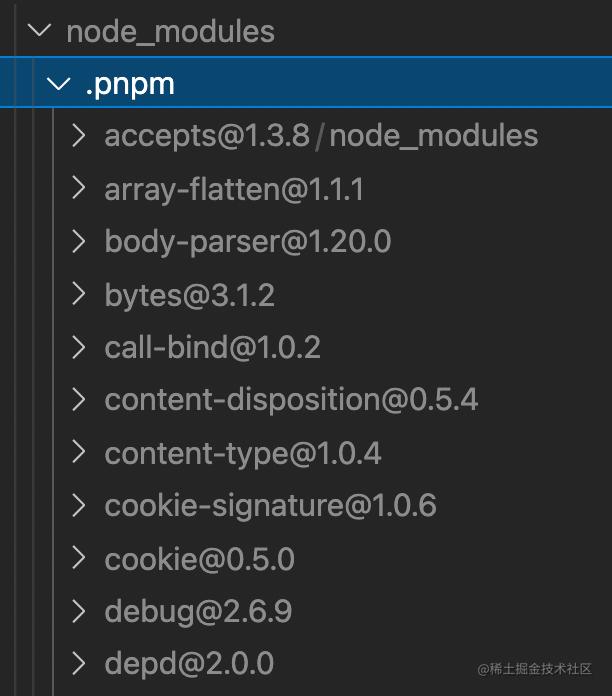Image resolution: width=612 pixels, height=696 pixels.
Task: Select debug@2.6.9 folder
Action: tap(198, 612)
